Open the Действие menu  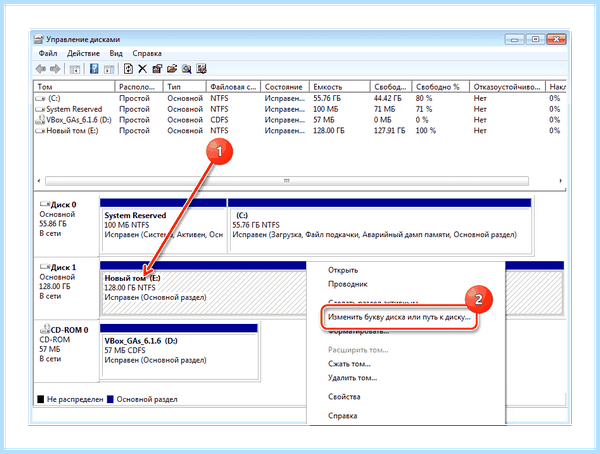[83, 53]
